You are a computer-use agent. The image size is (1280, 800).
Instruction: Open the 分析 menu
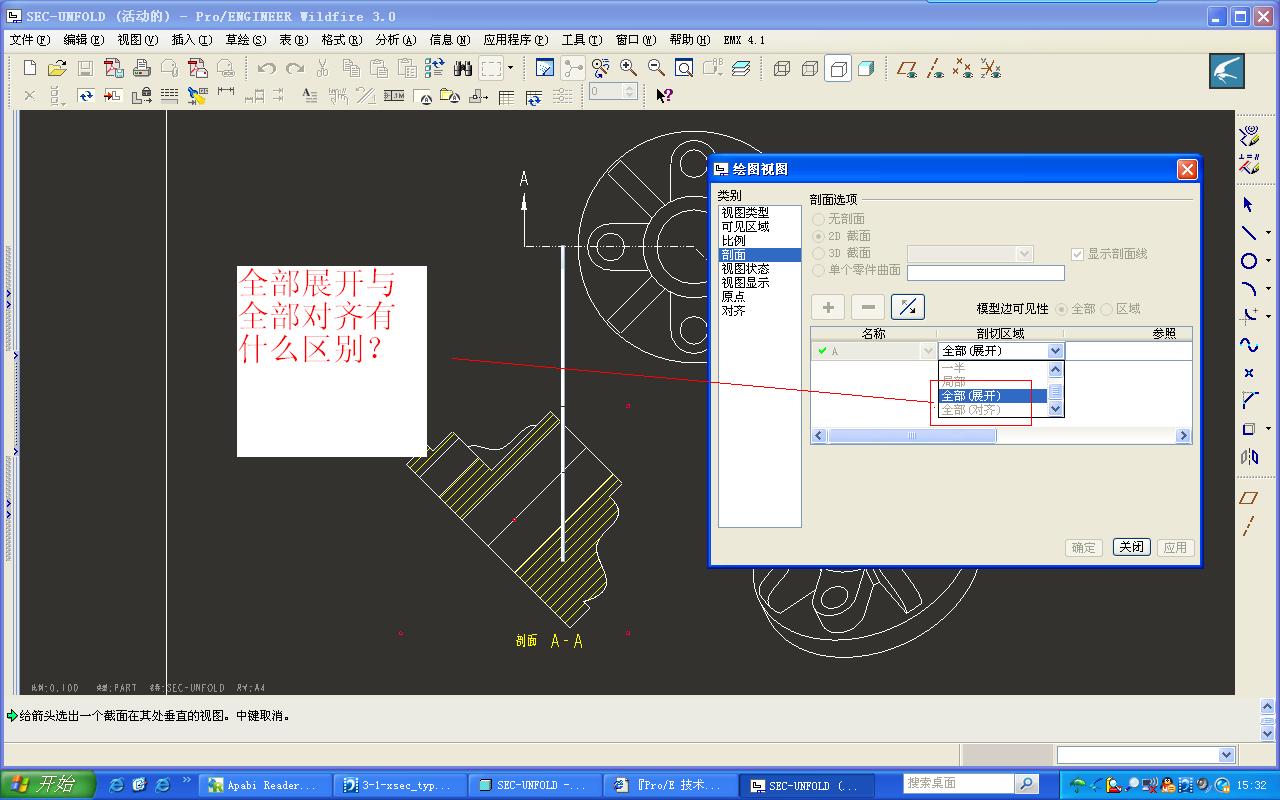click(395, 40)
